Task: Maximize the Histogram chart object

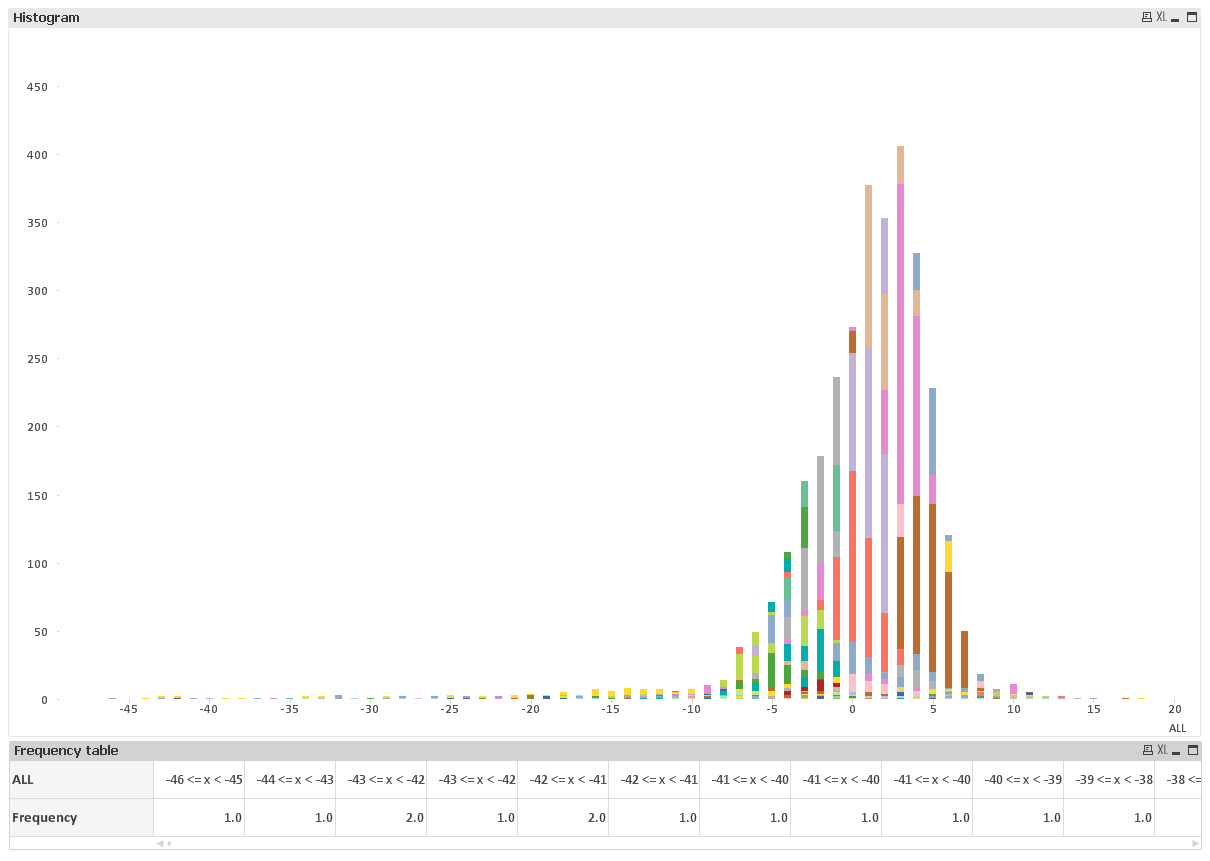Action: [1192, 17]
